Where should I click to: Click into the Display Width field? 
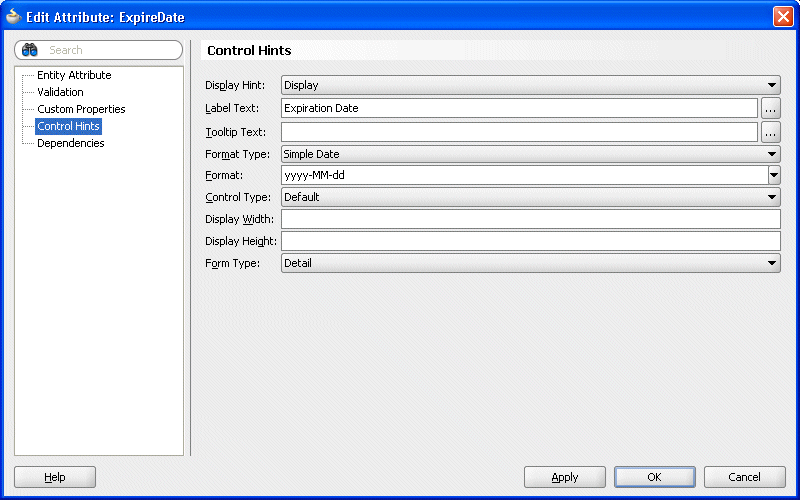coord(531,219)
